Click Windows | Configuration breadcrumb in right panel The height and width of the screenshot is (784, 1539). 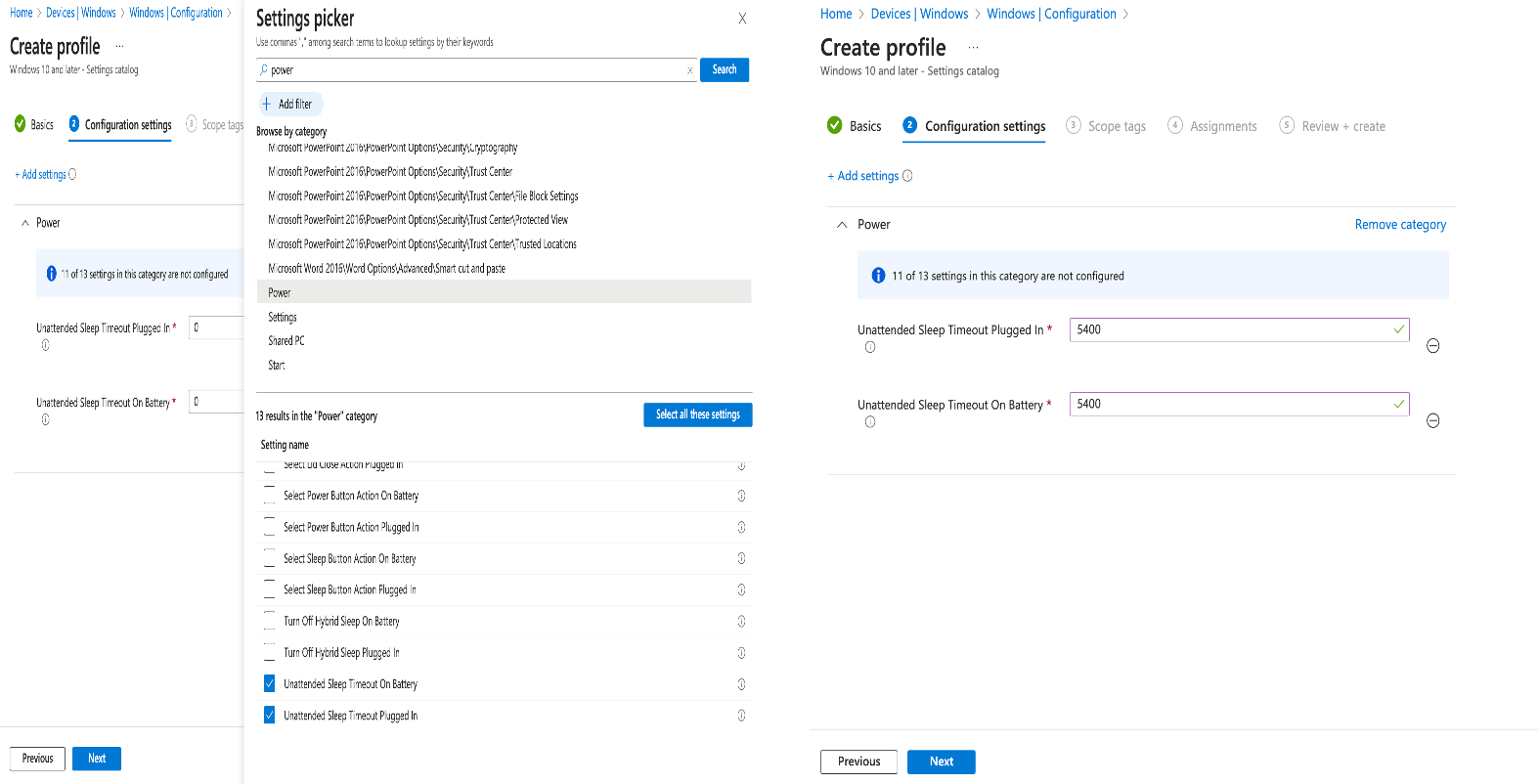[x=1051, y=14]
